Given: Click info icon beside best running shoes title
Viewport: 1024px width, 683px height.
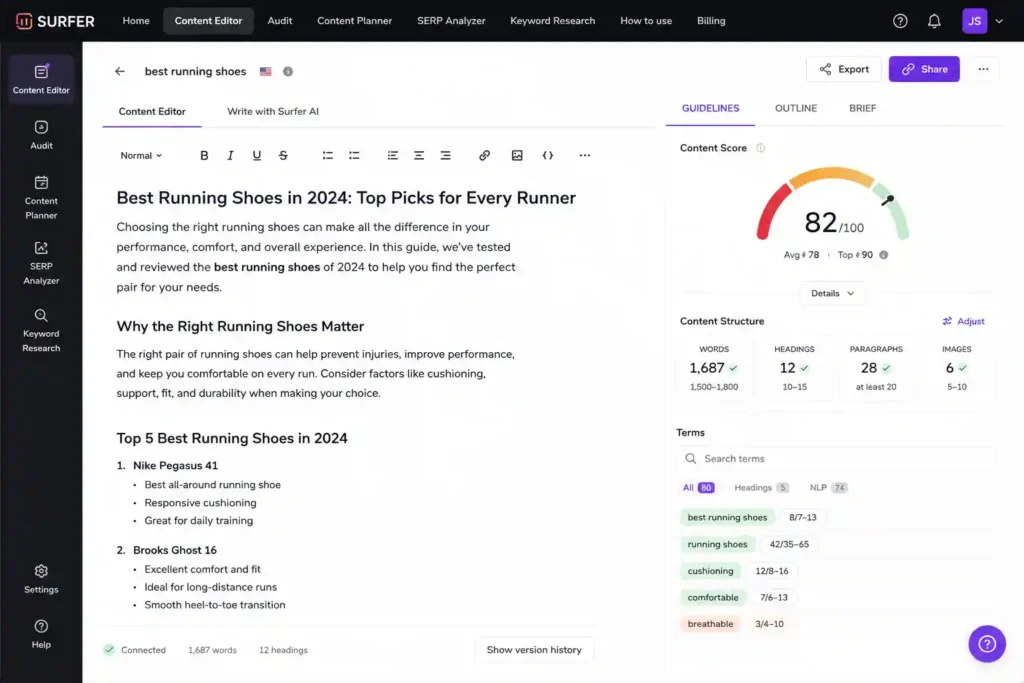Looking at the screenshot, I should tap(288, 71).
